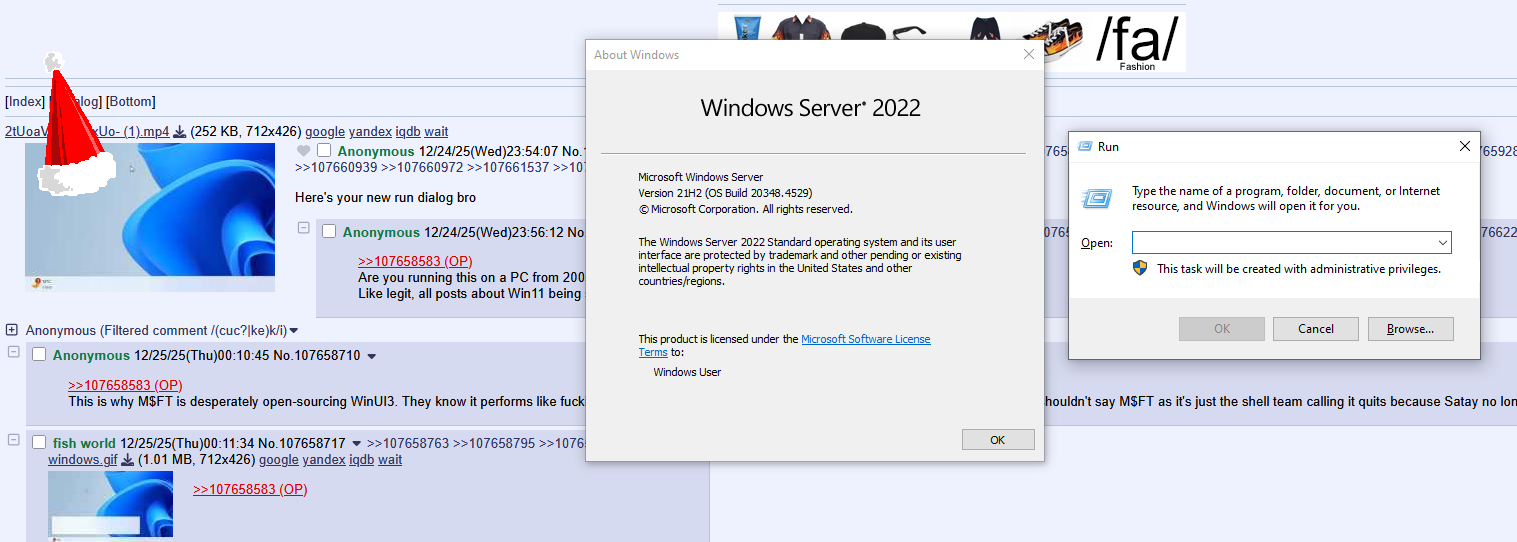Open the OP video thumbnail with Santa hat
The height and width of the screenshot is (542, 1517).
tap(150, 217)
